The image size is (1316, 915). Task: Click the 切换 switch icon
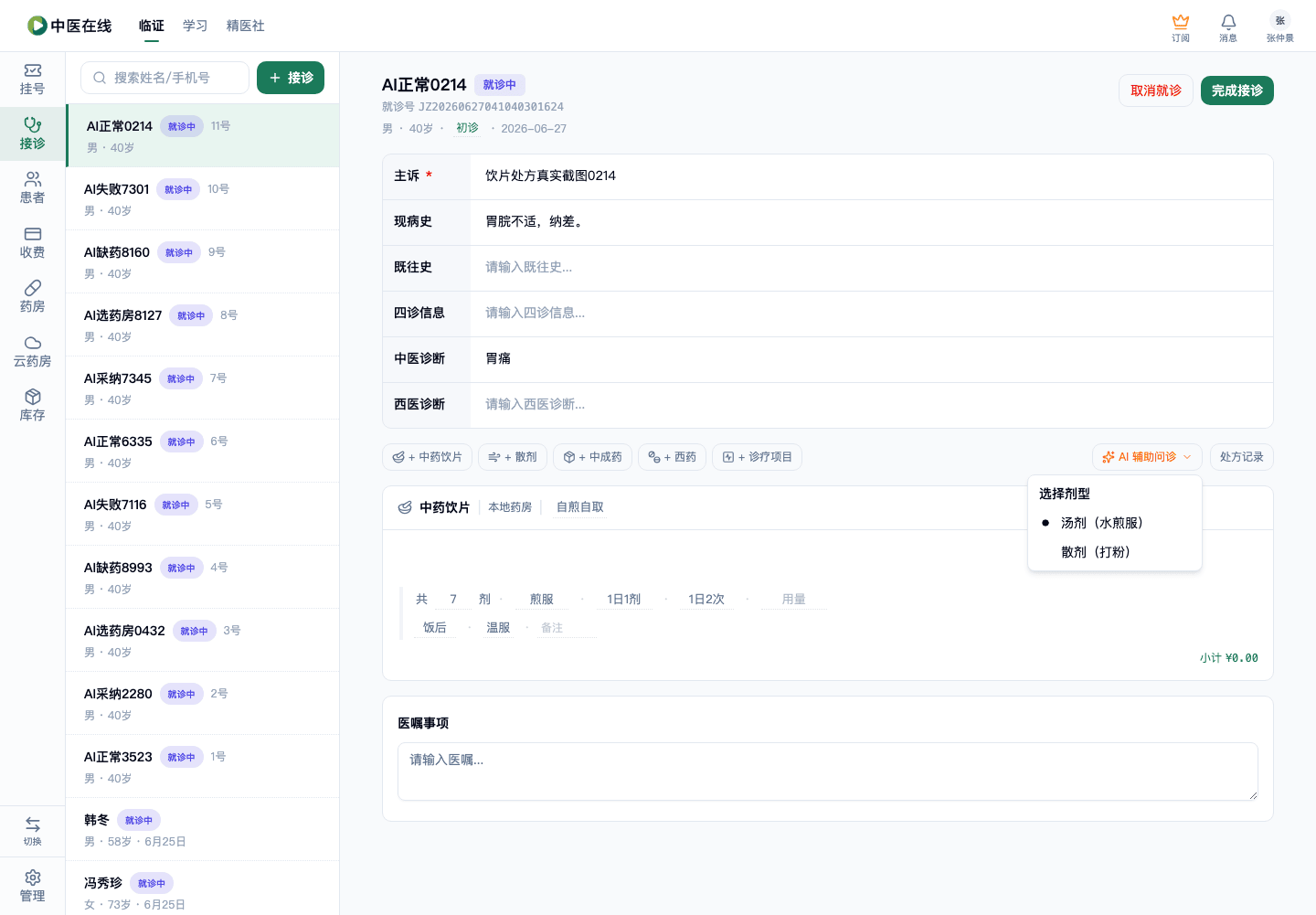tap(32, 831)
